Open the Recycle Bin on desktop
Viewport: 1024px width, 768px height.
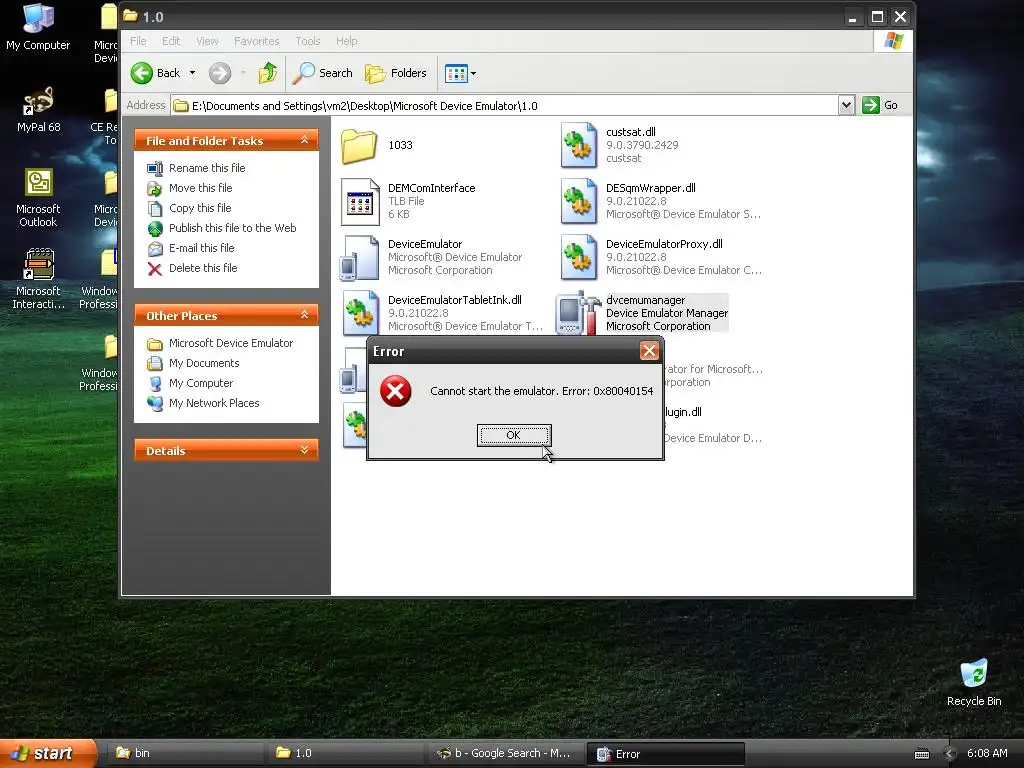[x=974, y=682]
